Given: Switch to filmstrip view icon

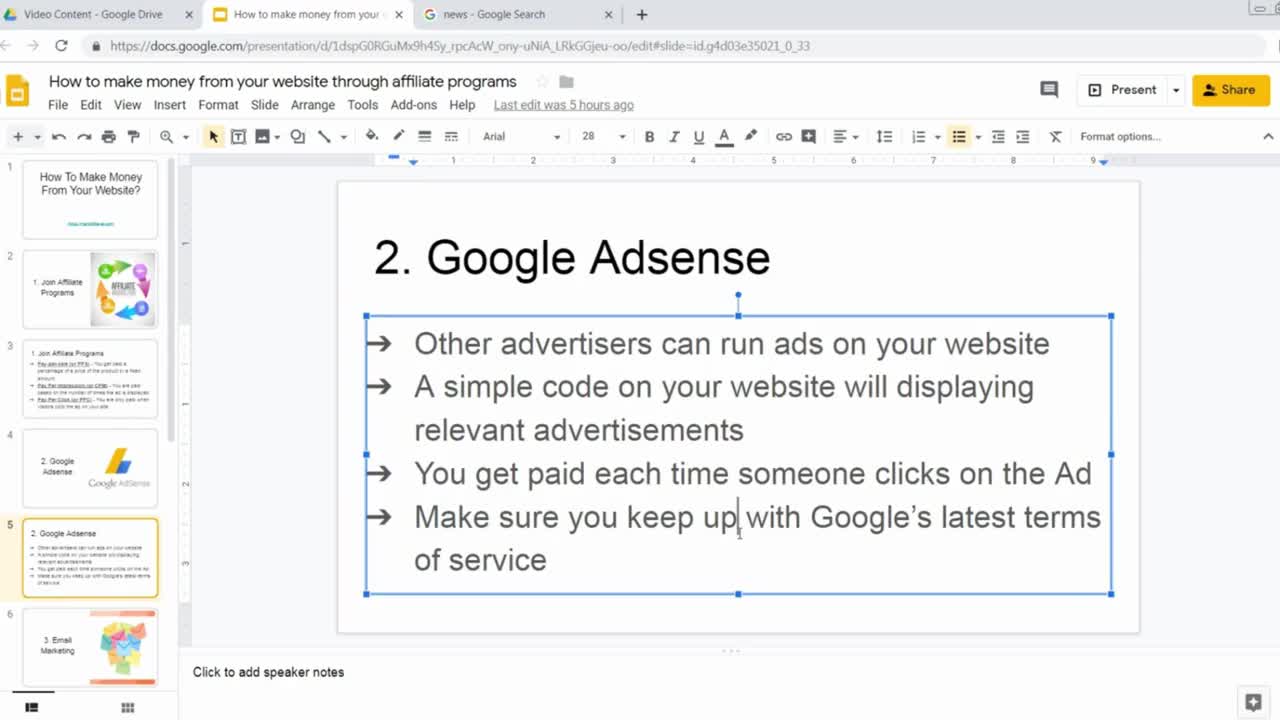Looking at the screenshot, I should pos(31,708).
